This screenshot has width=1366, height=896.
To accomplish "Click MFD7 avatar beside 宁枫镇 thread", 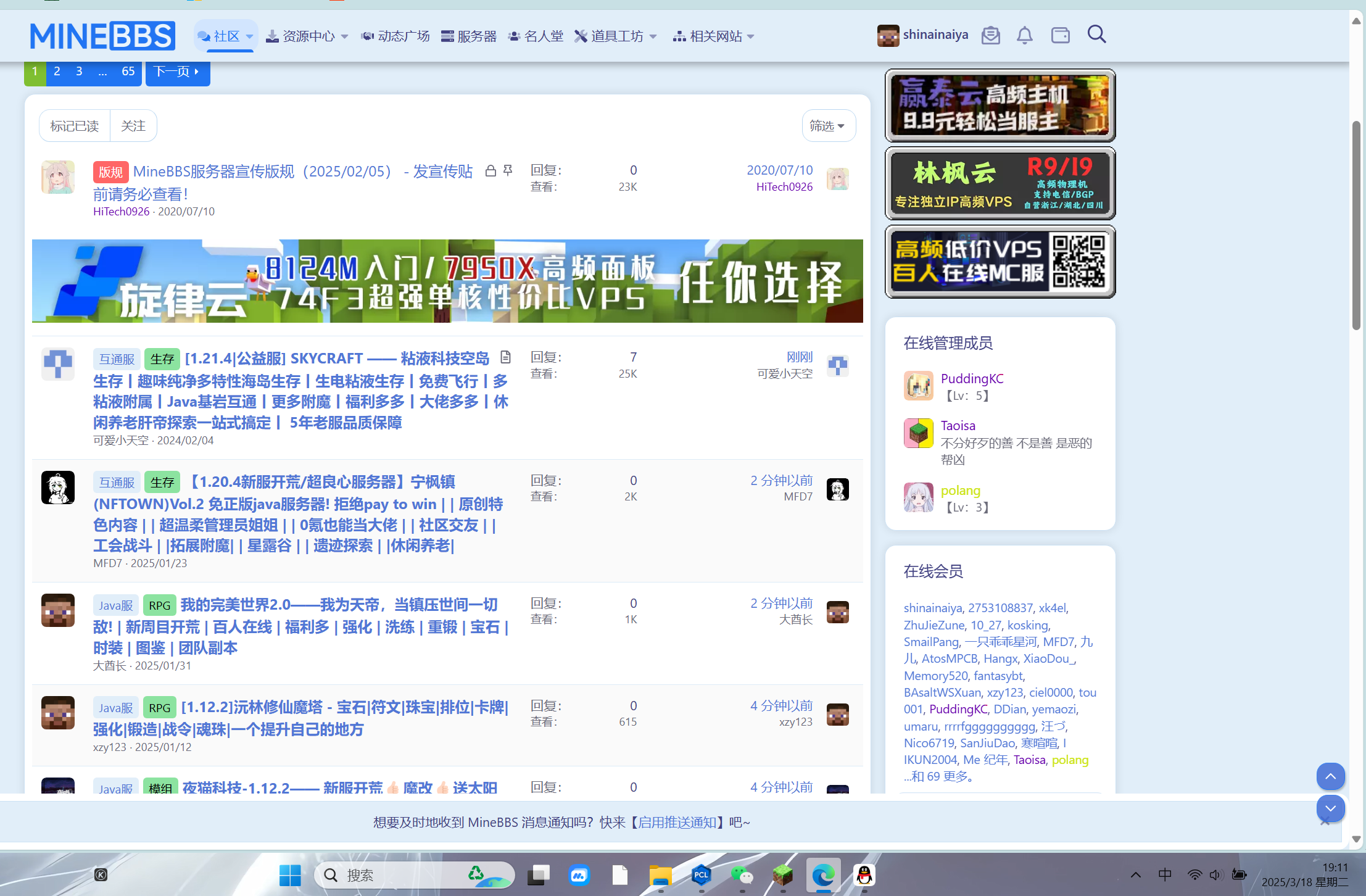I will (x=58, y=487).
